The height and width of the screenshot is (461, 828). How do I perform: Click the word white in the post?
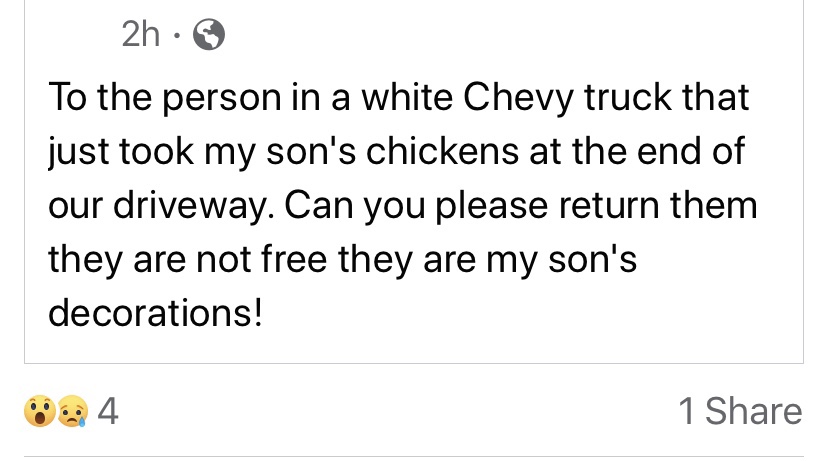tap(410, 101)
